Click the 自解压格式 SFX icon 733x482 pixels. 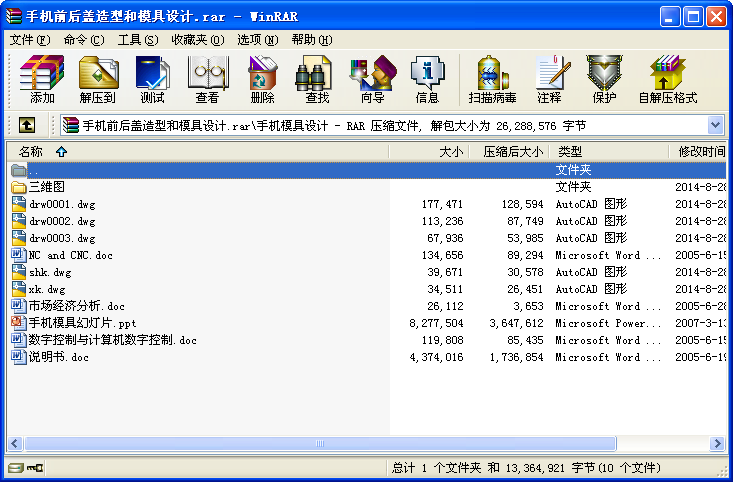click(667, 79)
